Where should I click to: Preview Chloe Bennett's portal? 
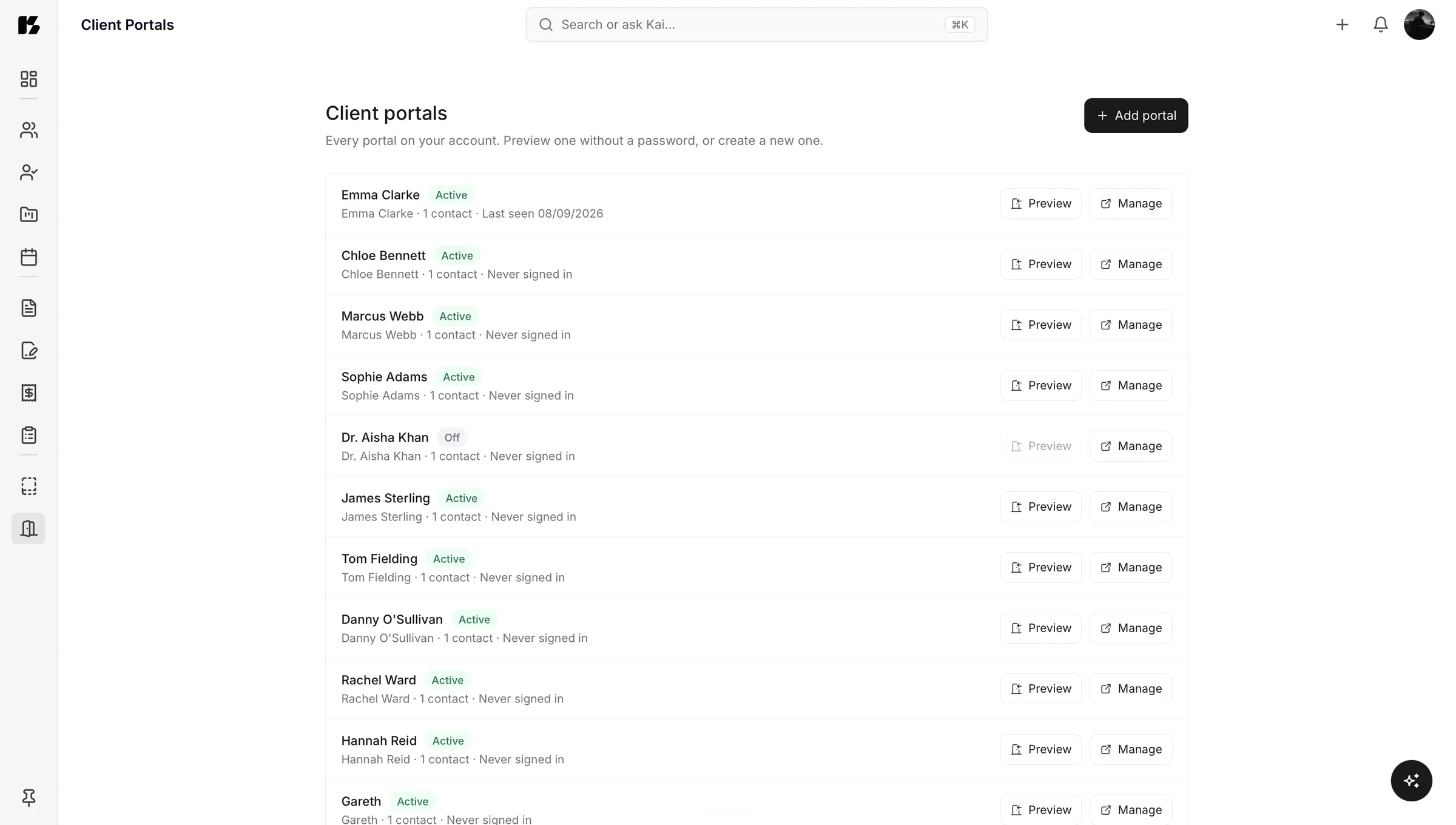[1040, 264]
